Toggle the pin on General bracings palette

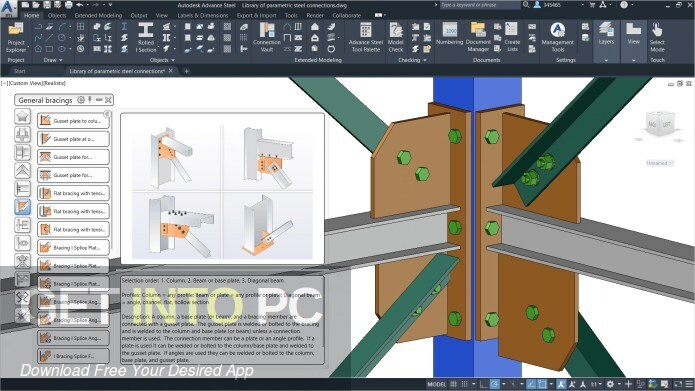pos(90,100)
